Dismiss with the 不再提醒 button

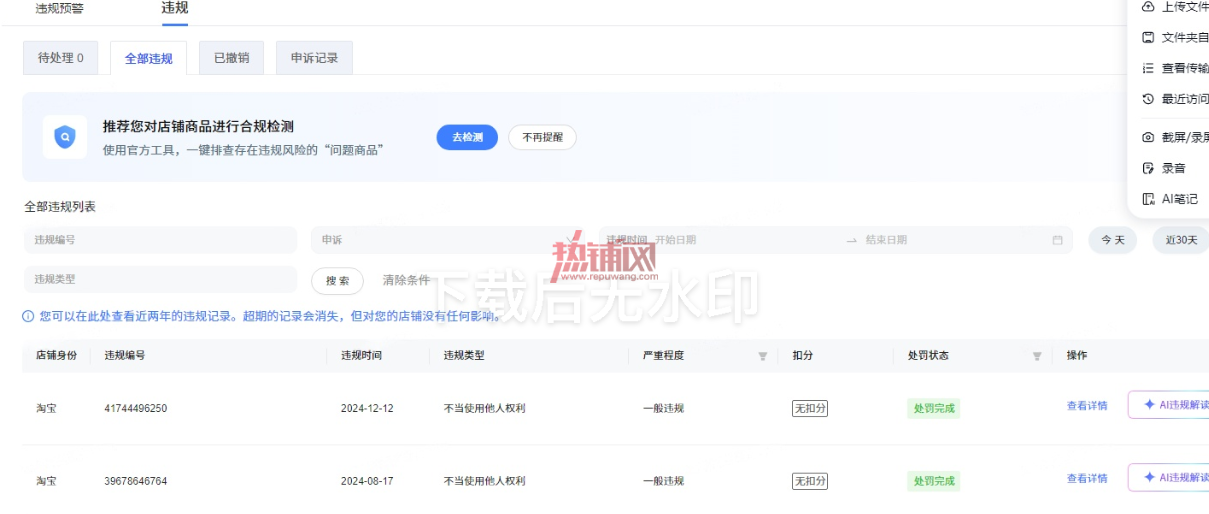click(542, 137)
